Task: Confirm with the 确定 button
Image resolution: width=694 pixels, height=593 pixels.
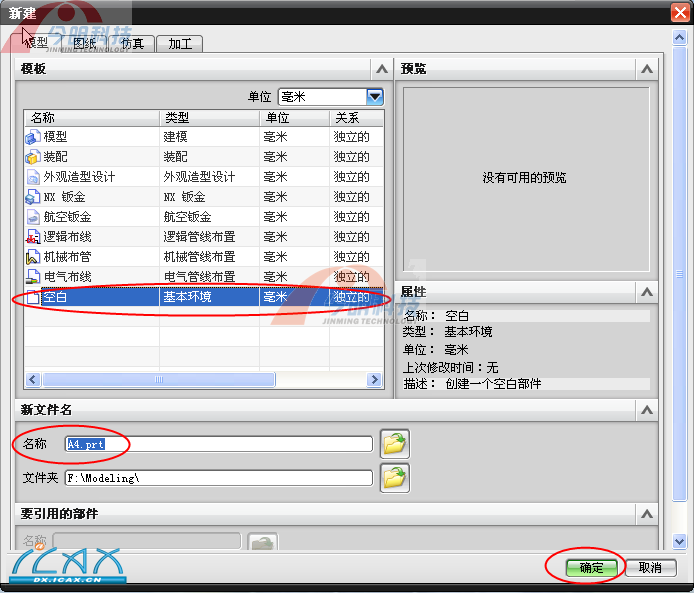Action: pyautogui.click(x=591, y=568)
